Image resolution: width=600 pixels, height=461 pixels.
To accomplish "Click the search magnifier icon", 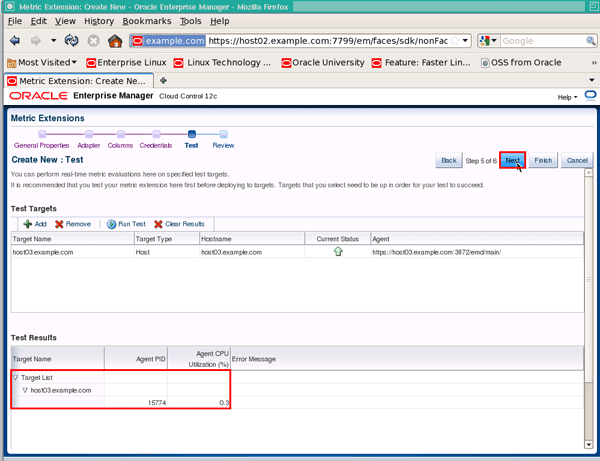I will [x=590, y=41].
